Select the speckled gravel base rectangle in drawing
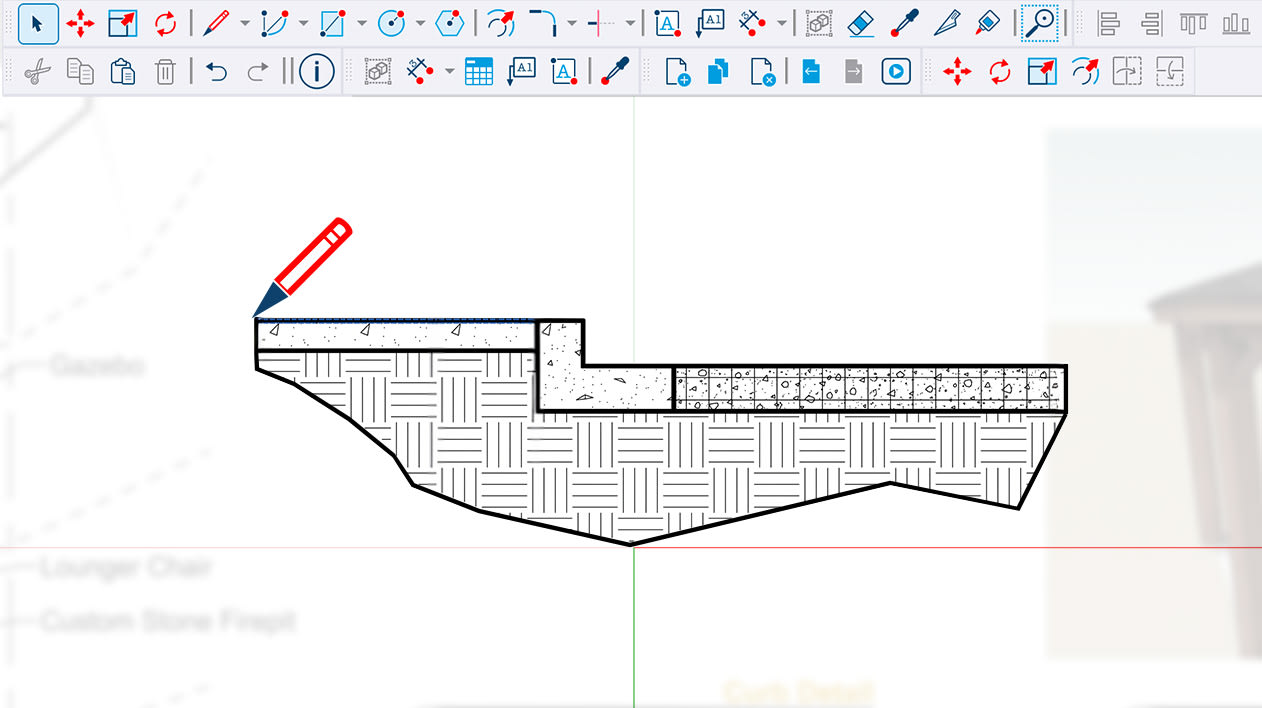 tap(869, 389)
